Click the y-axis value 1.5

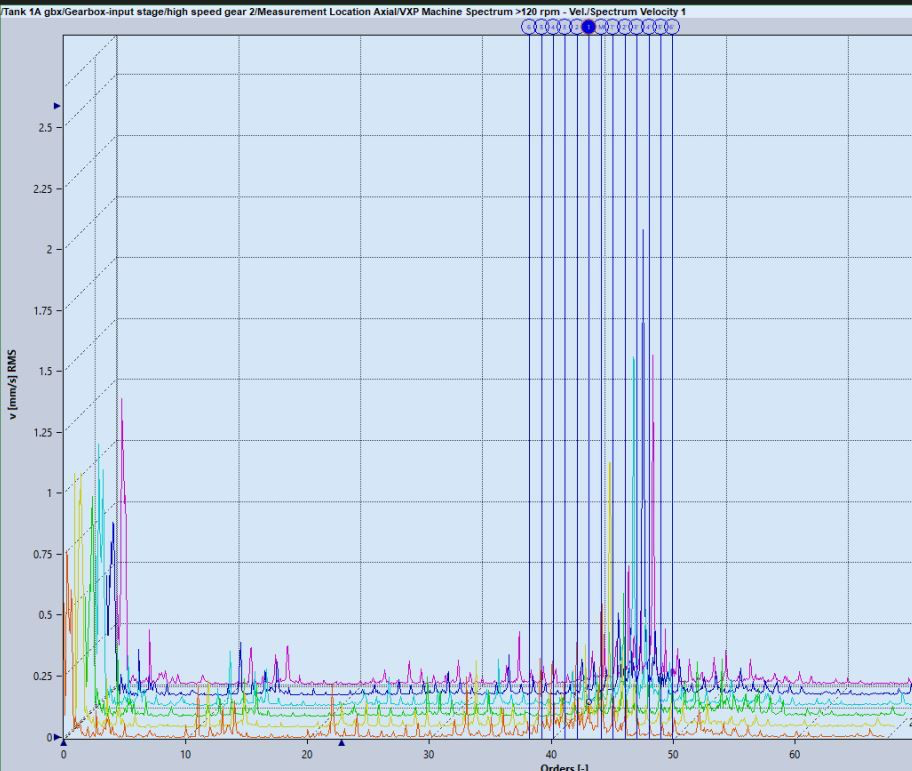coord(45,372)
